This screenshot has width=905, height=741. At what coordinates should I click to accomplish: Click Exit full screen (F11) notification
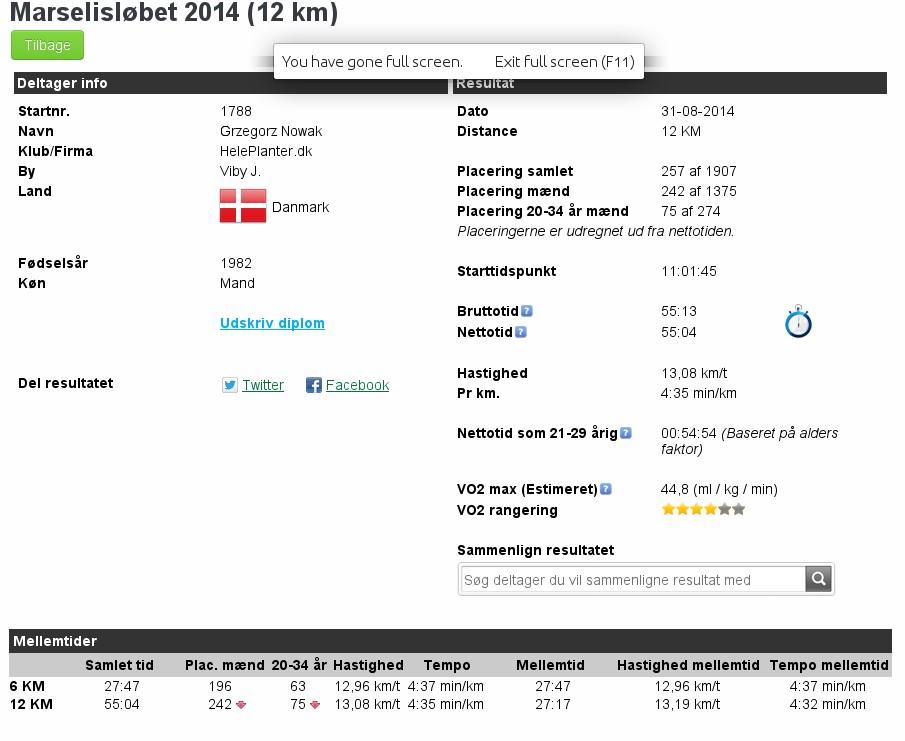point(565,61)
